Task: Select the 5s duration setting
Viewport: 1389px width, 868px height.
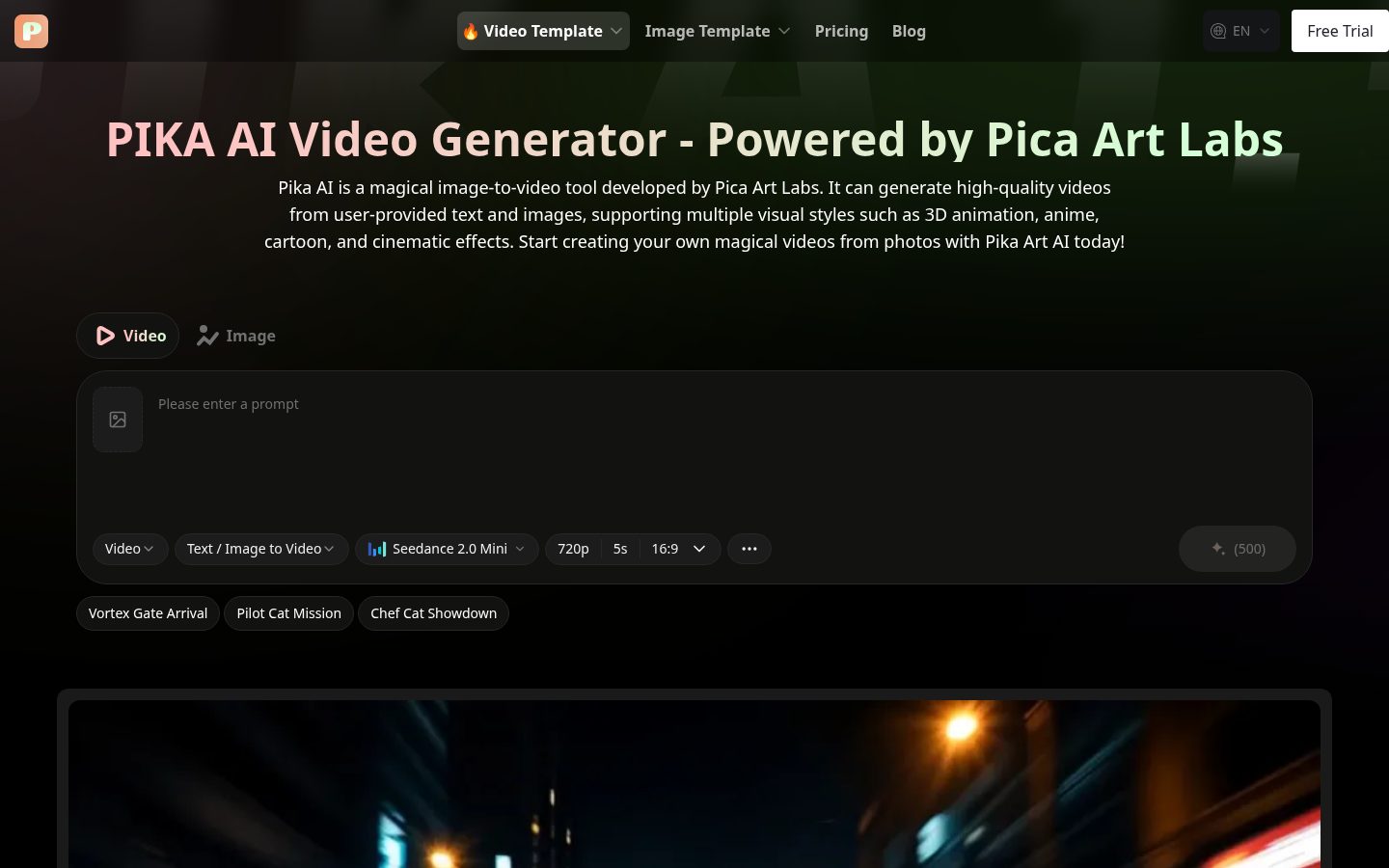Action: coord(620,549)
